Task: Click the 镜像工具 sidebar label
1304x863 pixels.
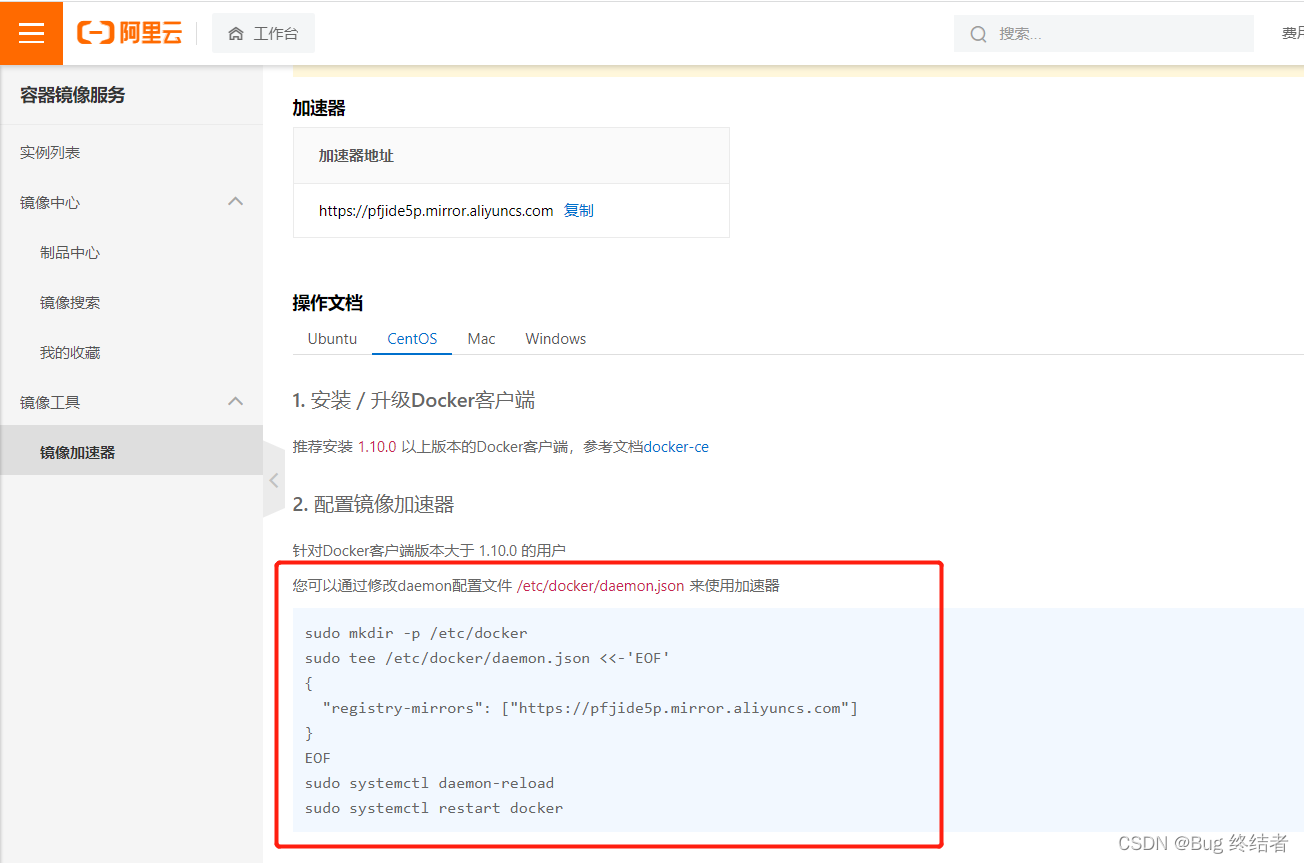Action: [x=50, y=403]
